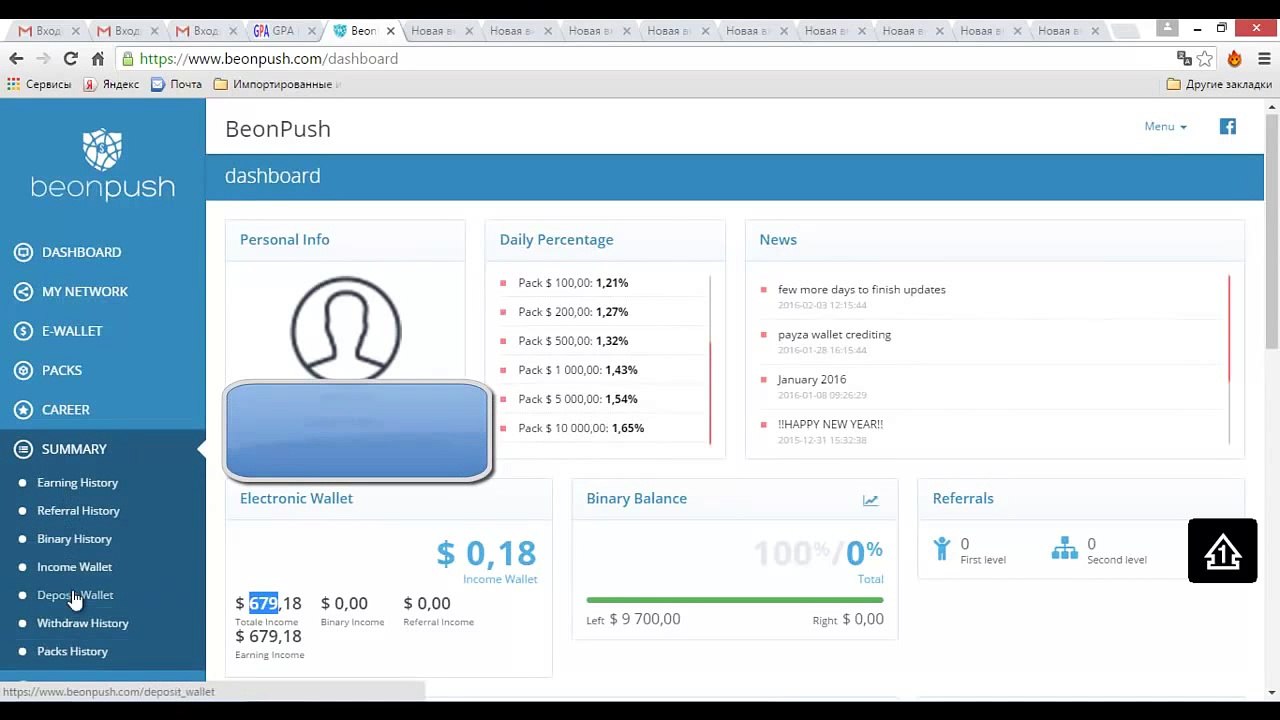Switch to the GPA browser tab

[283, 31]
